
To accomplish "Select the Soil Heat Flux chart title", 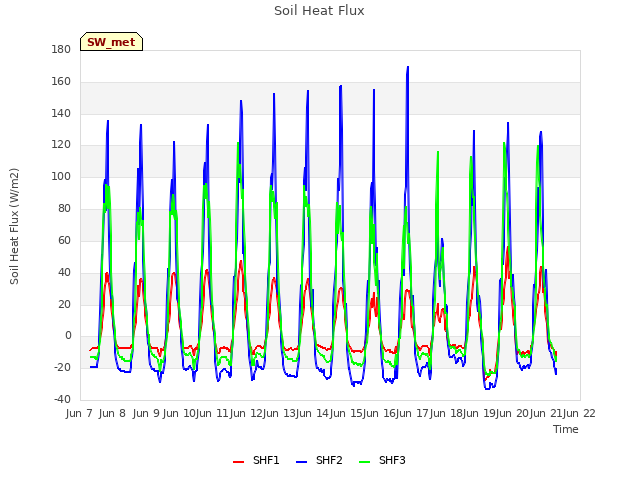I will [319, 11].
